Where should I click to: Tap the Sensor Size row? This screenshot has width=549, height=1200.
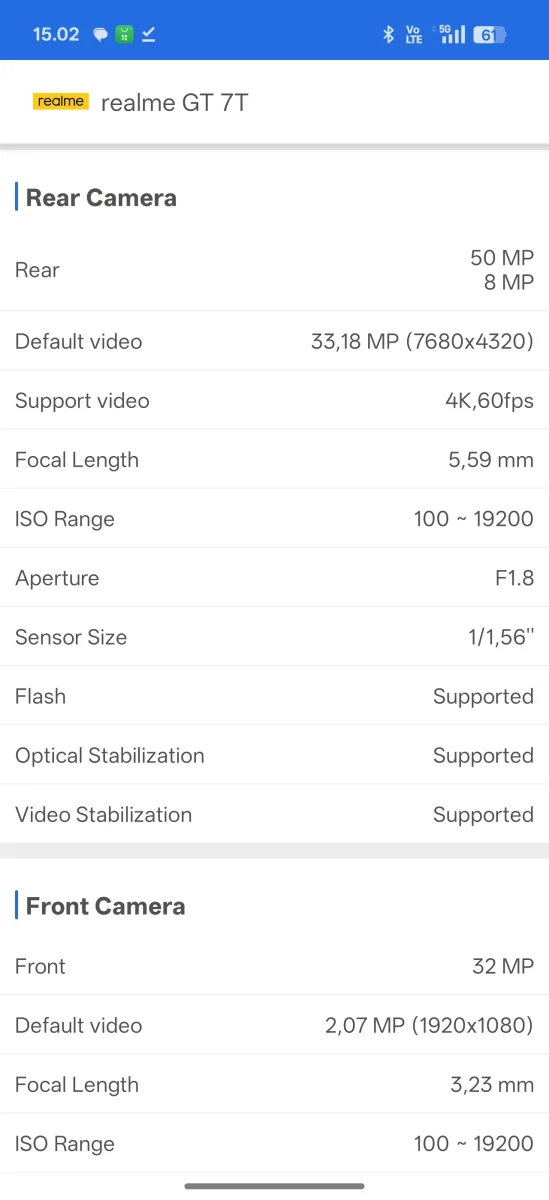click(274, 636)
